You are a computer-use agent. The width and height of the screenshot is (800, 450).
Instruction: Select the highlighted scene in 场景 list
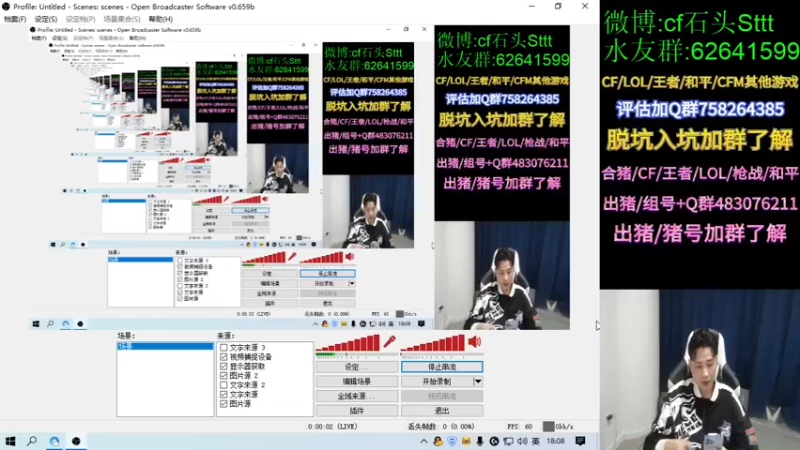pyautogui.click(x=165, y=346)
